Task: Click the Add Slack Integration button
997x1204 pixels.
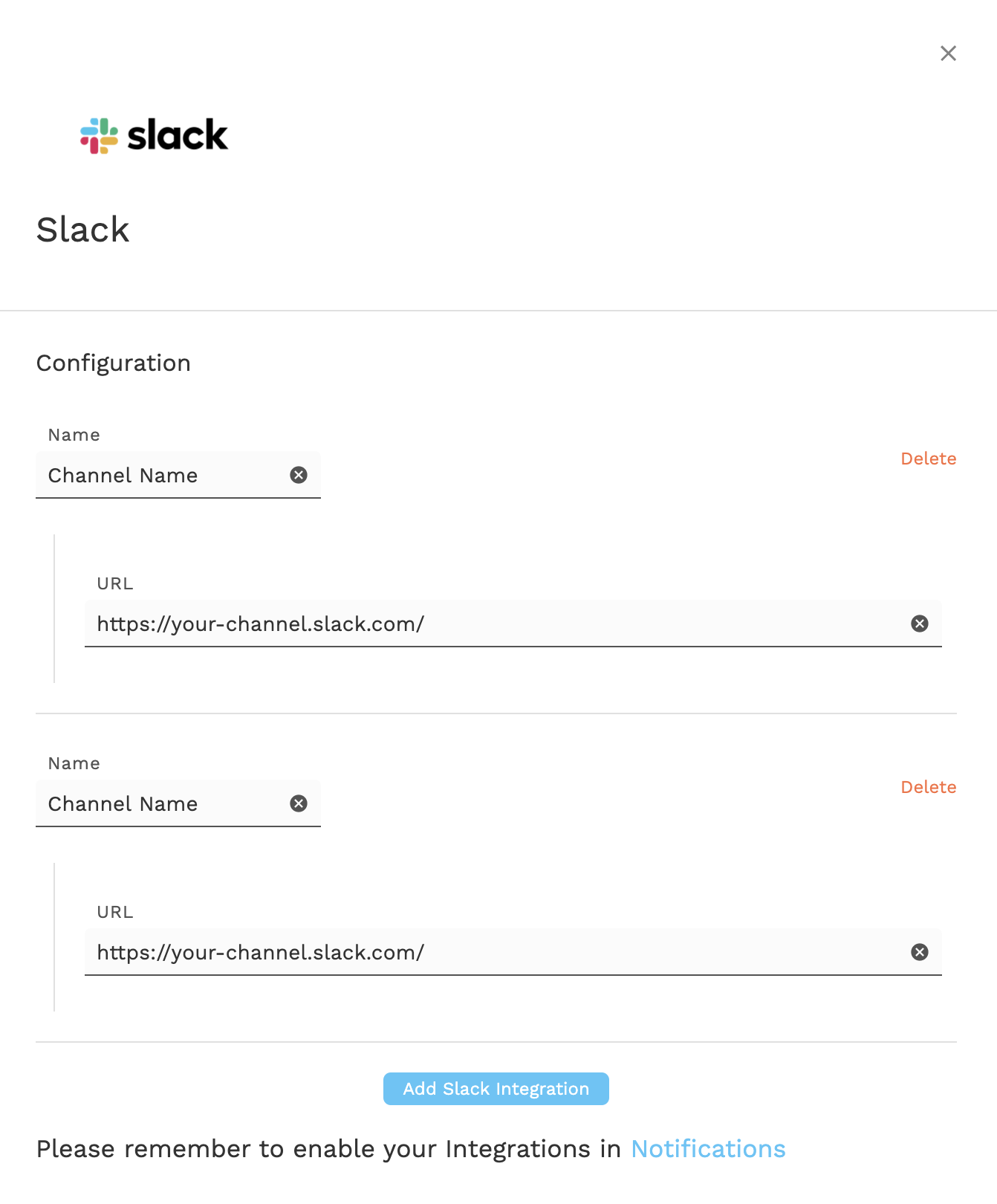Action: (496, 1089)
